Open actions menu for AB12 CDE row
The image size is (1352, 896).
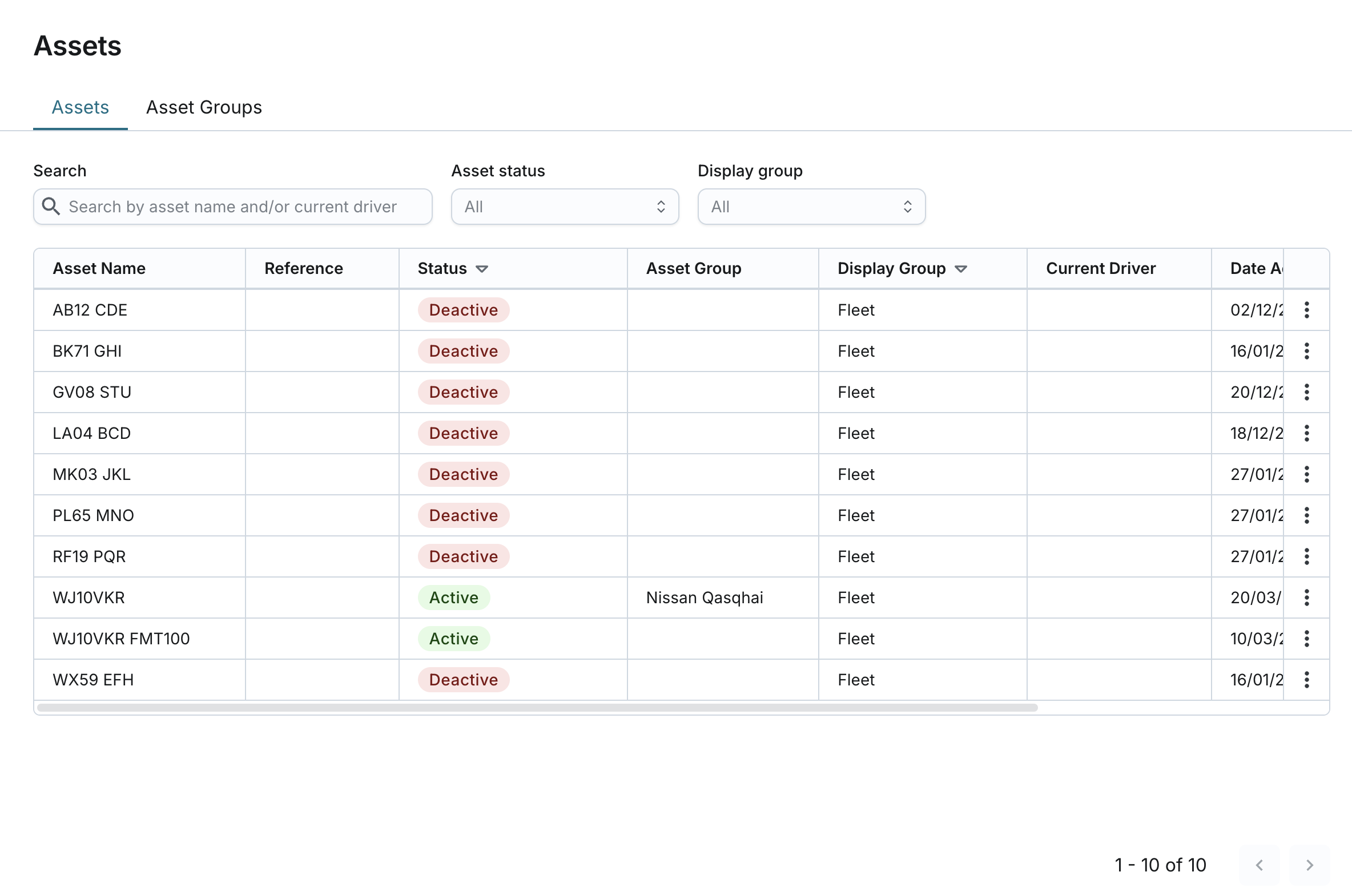1306,310
